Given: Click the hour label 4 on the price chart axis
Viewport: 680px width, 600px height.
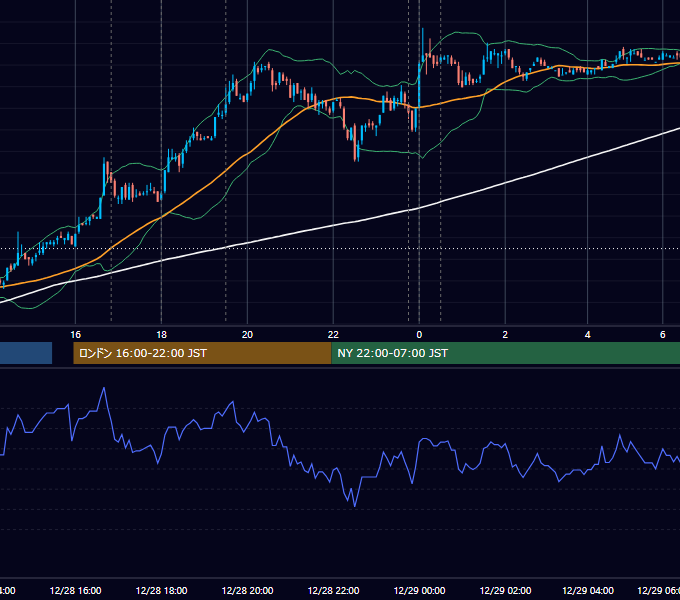Looking at the screenshot, I should (x=588, y=334).
